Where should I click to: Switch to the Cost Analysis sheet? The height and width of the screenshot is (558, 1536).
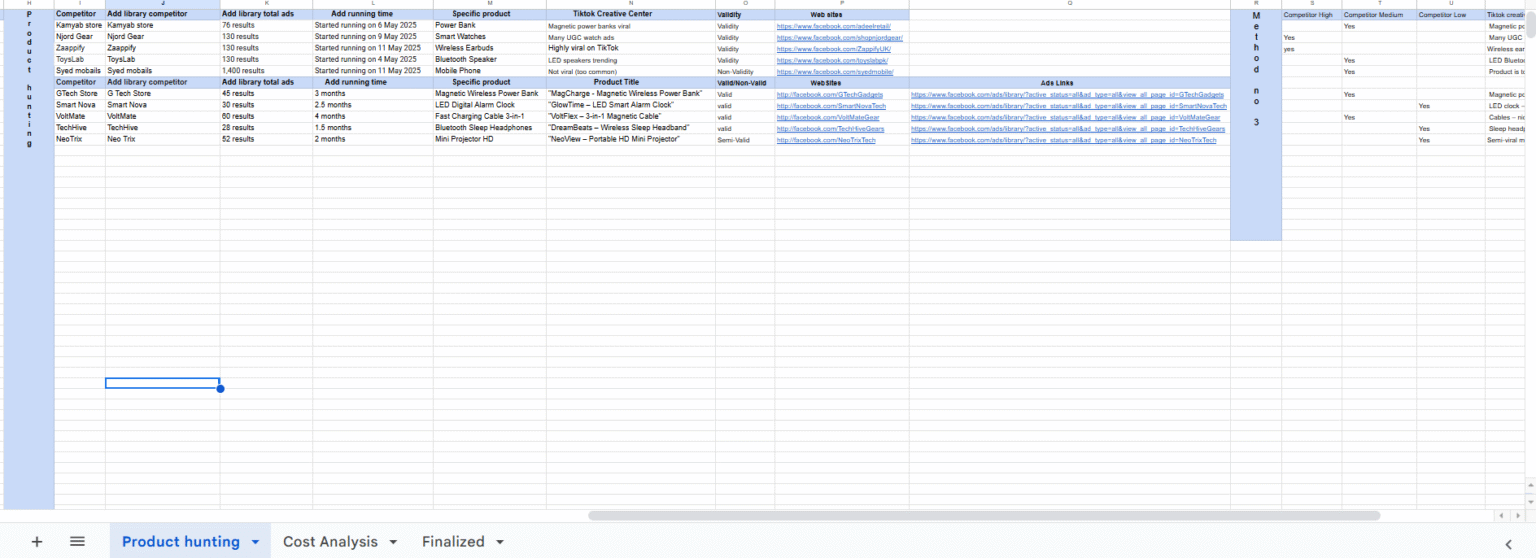(x=330, y=542)
